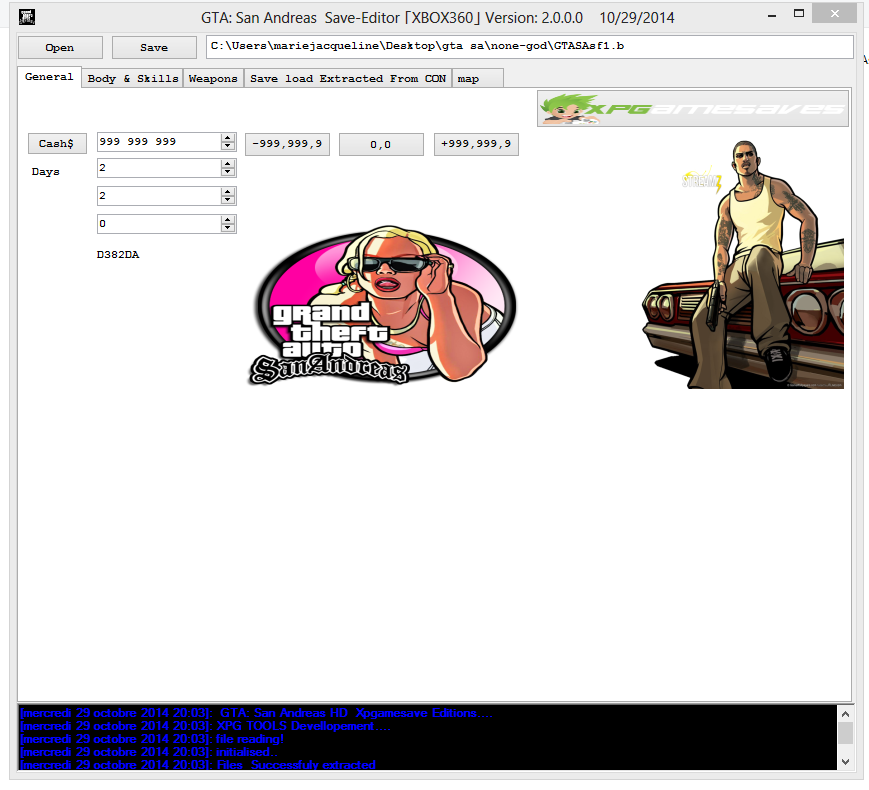Increment the third Days field spinner
Image resolution: width=869 pixels, height=790 pixels.
click(228, 220)
